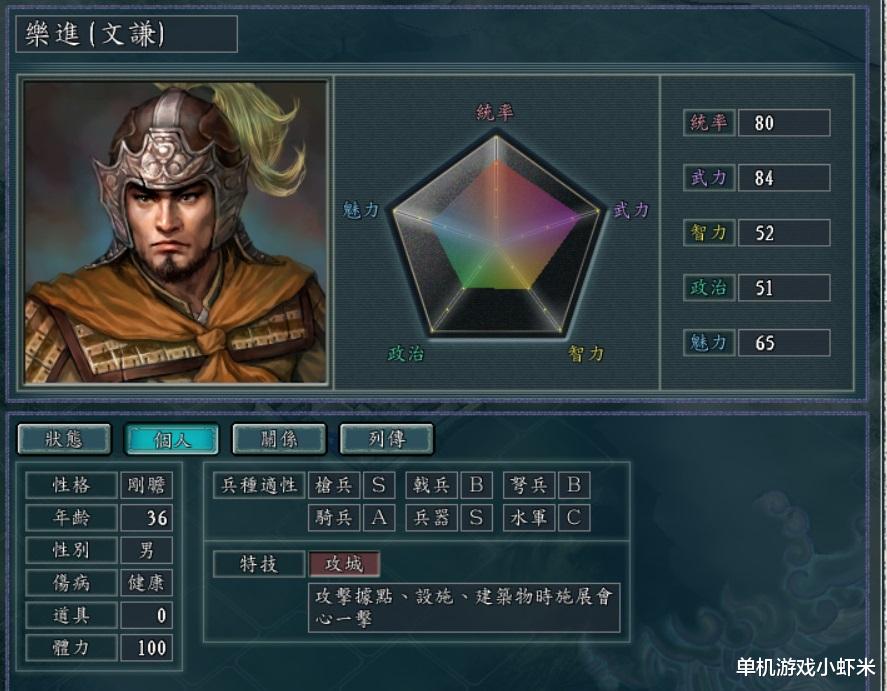Click the 攻城 skill badge
This screenshot has width=887, height=691.
(x=345, y=564)
